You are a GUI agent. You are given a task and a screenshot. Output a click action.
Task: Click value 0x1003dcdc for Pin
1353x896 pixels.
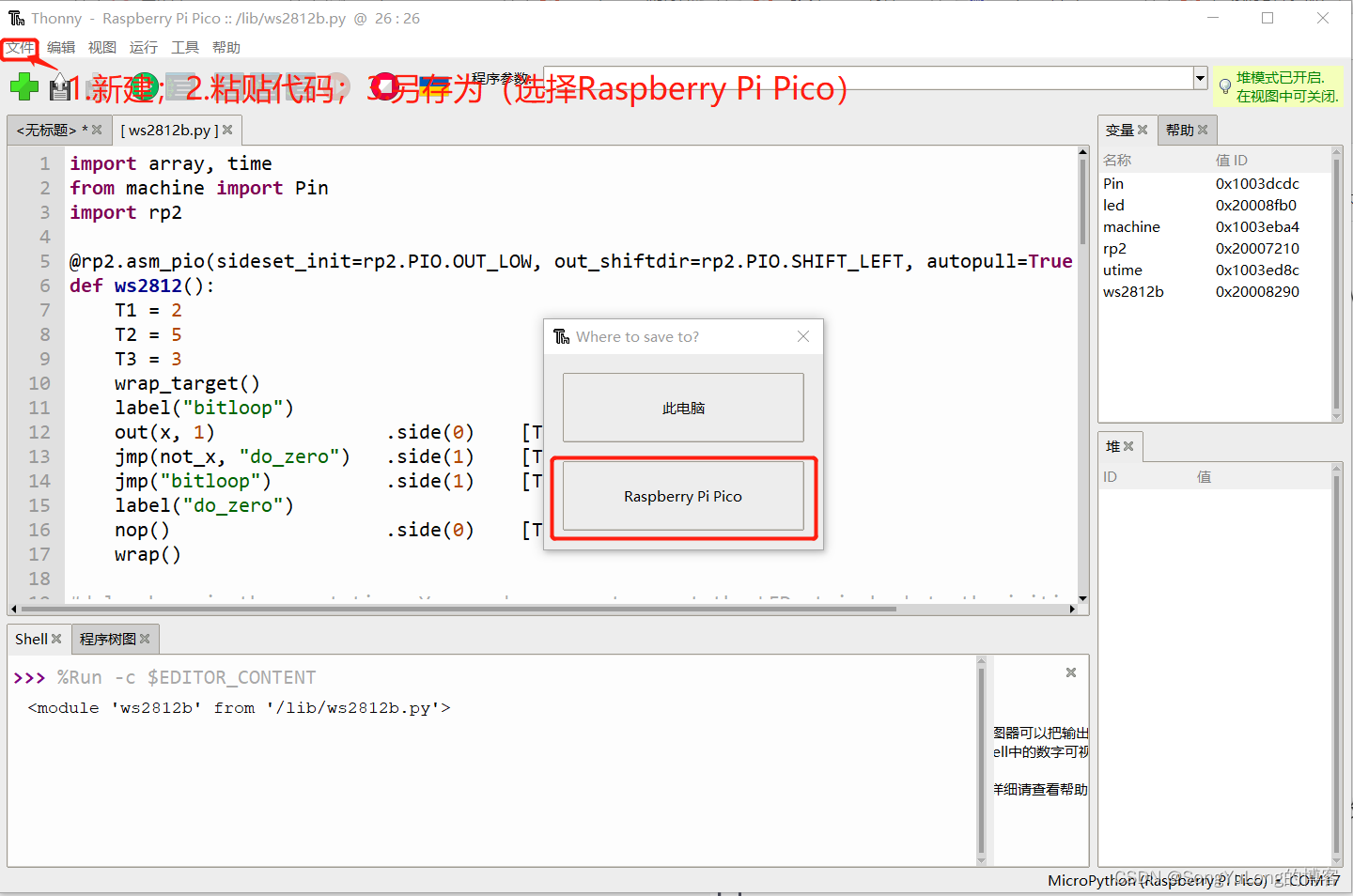pos(1257,183)
